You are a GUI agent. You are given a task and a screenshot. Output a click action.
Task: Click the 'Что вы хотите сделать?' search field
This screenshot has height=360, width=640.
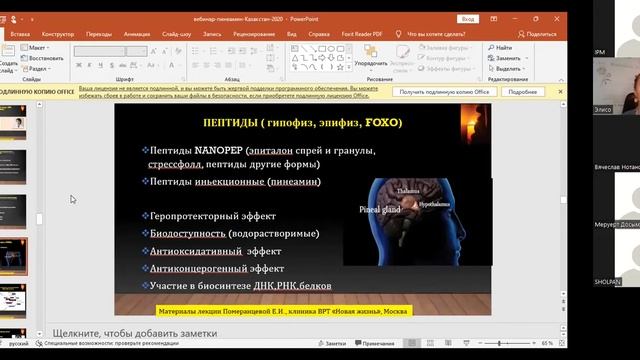click(x=436, y=34)
